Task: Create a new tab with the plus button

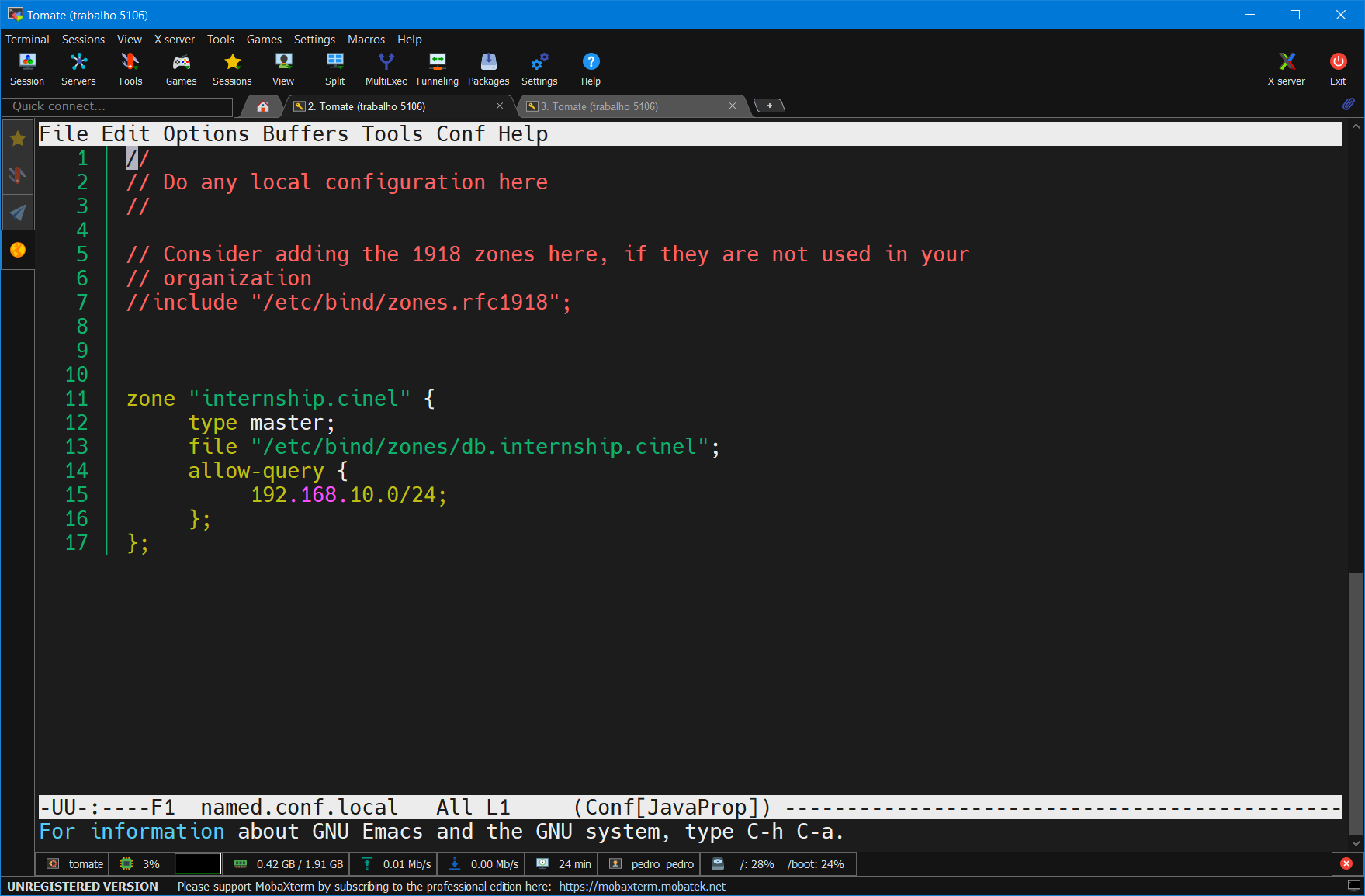Action: 769,105
